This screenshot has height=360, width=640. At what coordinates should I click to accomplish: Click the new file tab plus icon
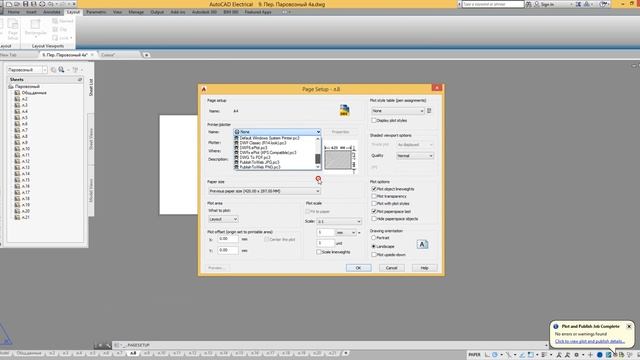[x=147, y=55]
